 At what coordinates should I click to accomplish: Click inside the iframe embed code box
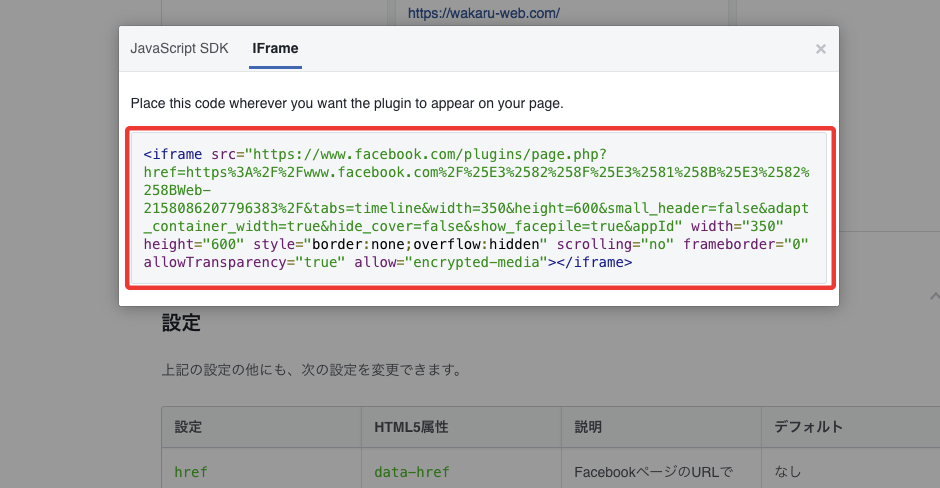480,208
